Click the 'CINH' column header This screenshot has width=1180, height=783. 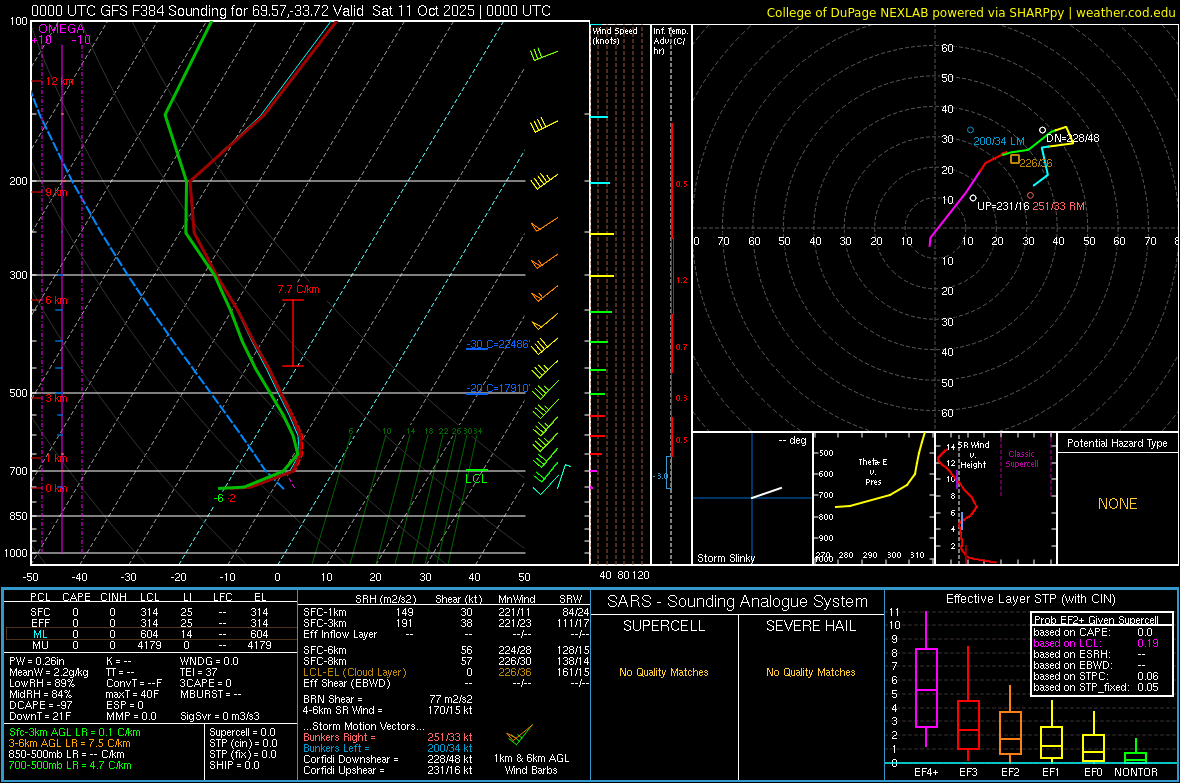click(x=114, y=597)
